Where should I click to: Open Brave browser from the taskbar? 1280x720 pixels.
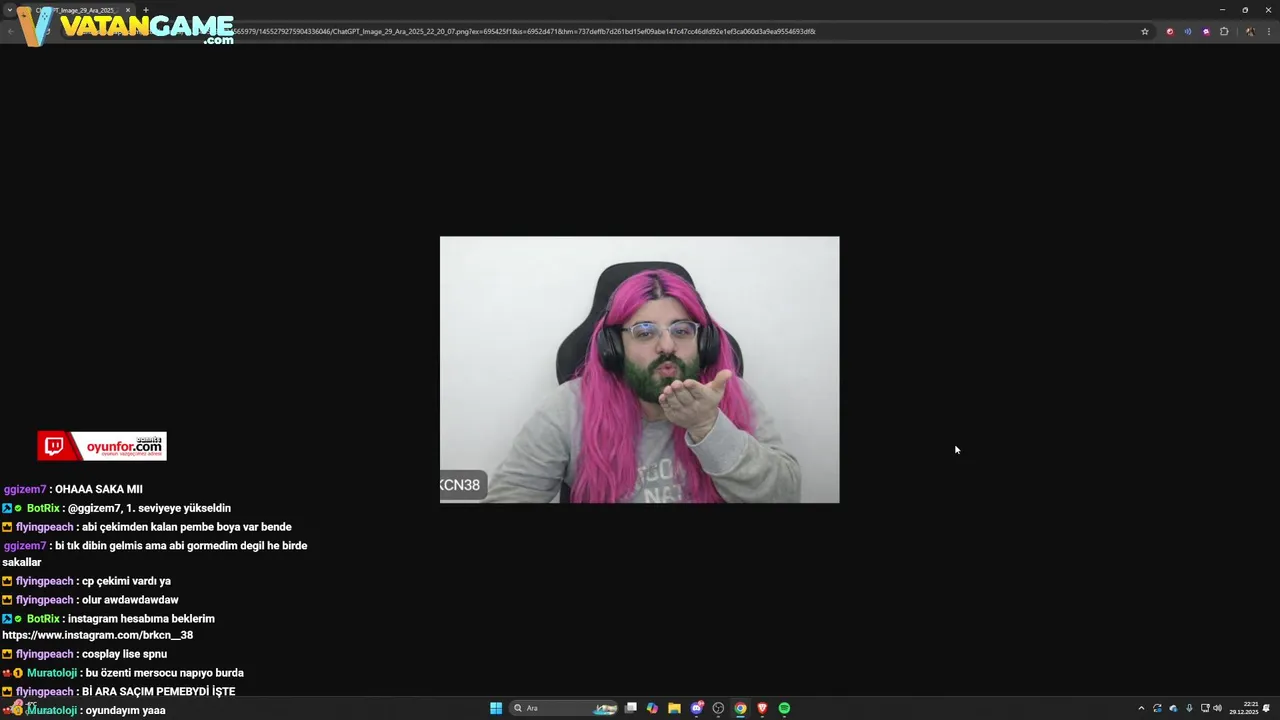tap(762, 708)
